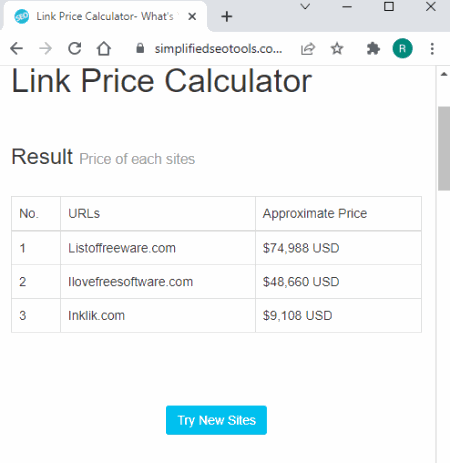Reload the current page
Screen dimensions: 450x463
[x=75, y=49]
